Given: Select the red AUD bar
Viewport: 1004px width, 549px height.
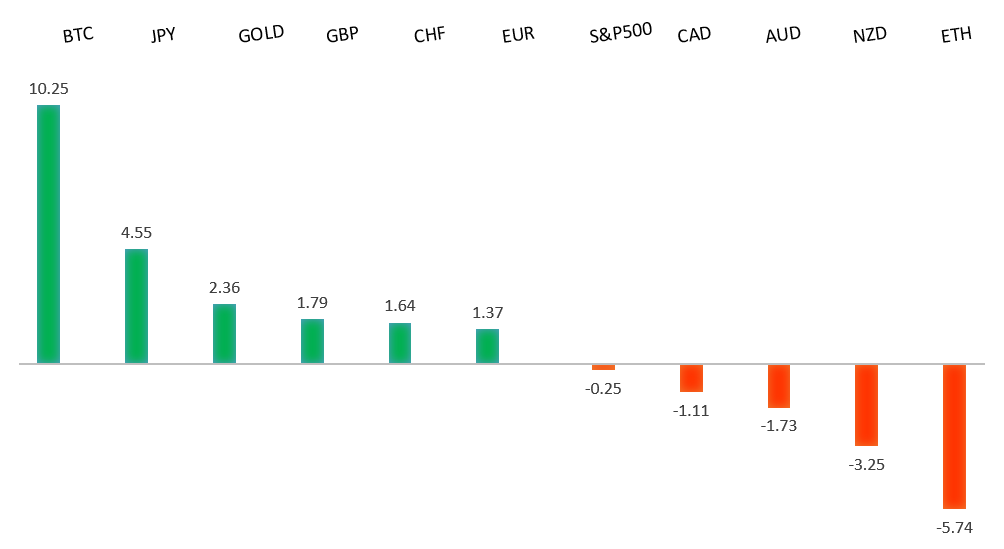Looking at the screenshot, I should (779, 386).
